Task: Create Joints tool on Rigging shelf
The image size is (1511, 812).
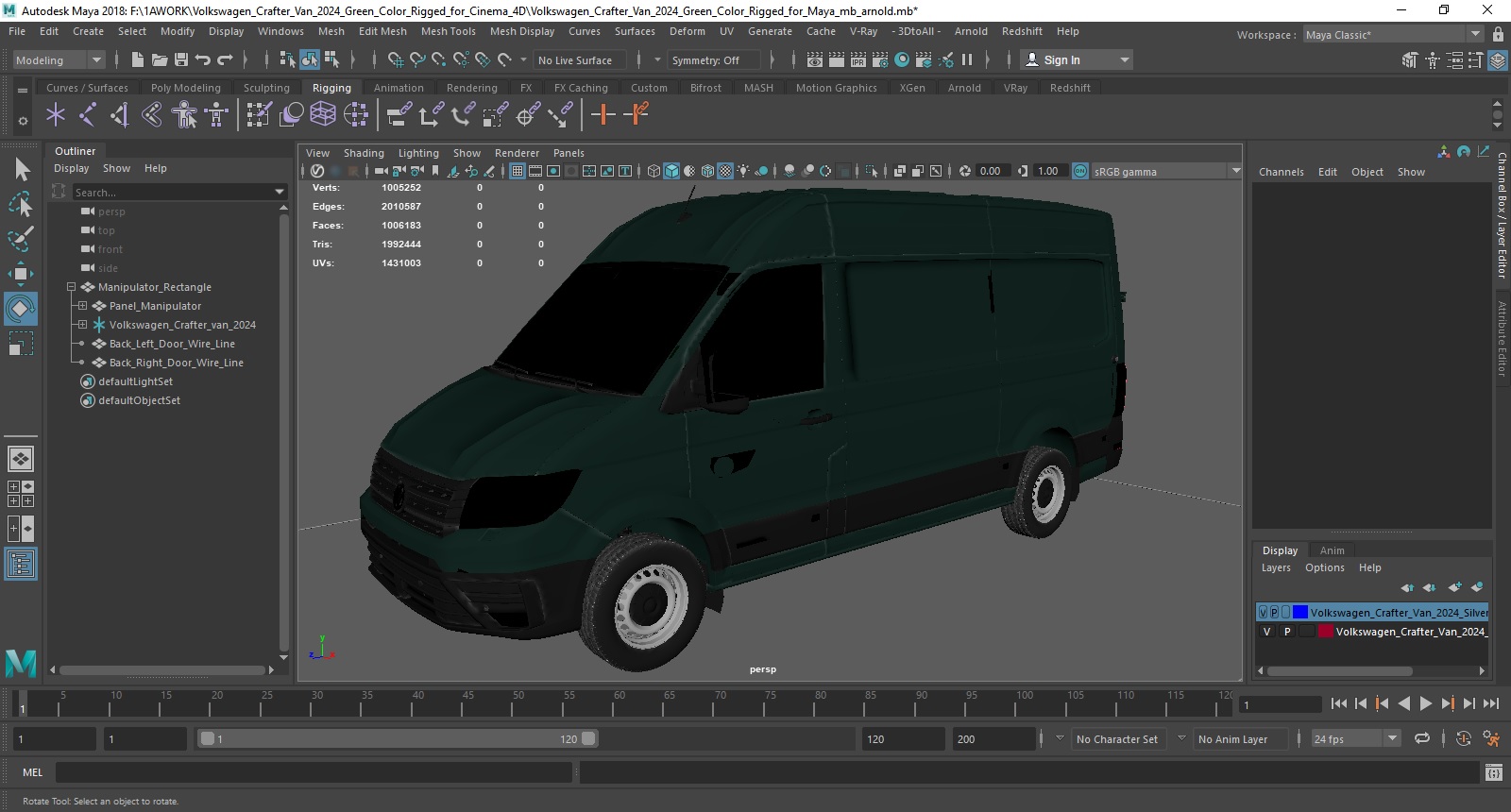Action: point(88,115)
